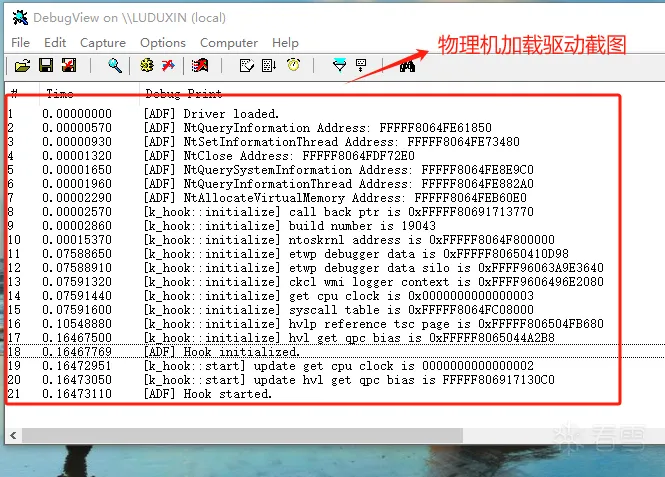Click the small icon beside the funnel

[361, 65]
